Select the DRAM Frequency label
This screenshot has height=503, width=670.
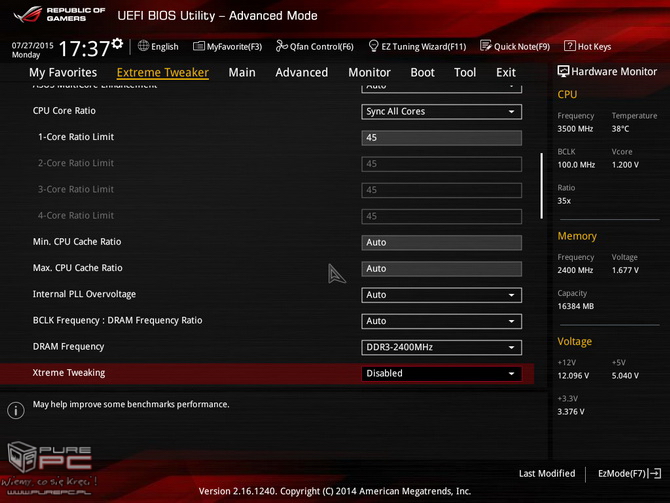click(x=68, y=347)
